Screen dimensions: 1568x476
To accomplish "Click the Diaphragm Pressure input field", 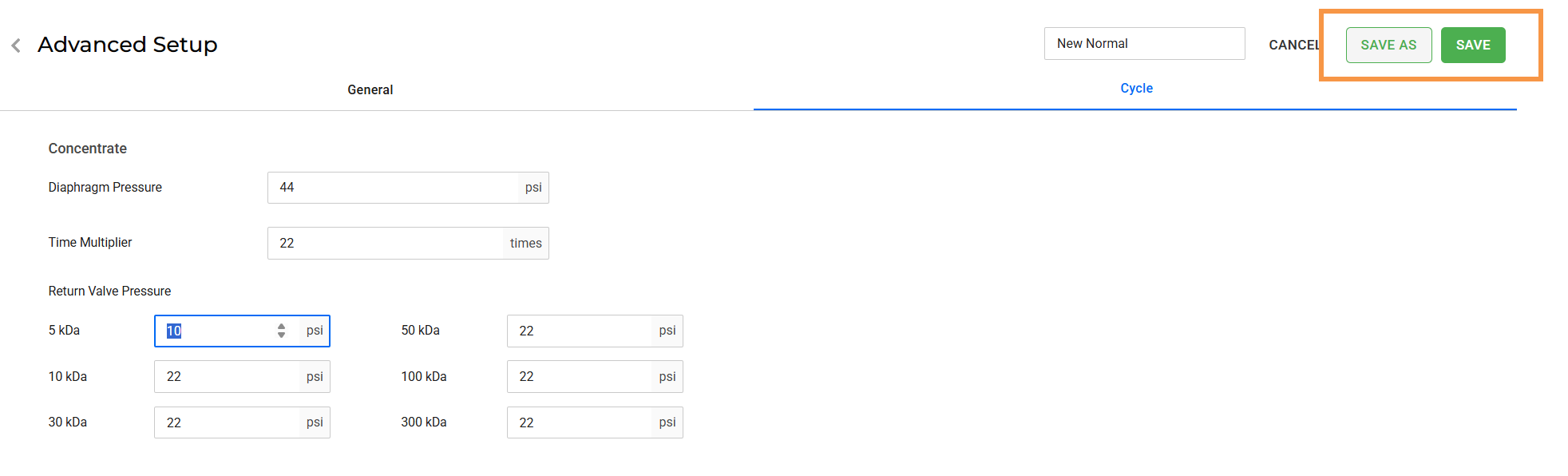I will click(393, 188).
